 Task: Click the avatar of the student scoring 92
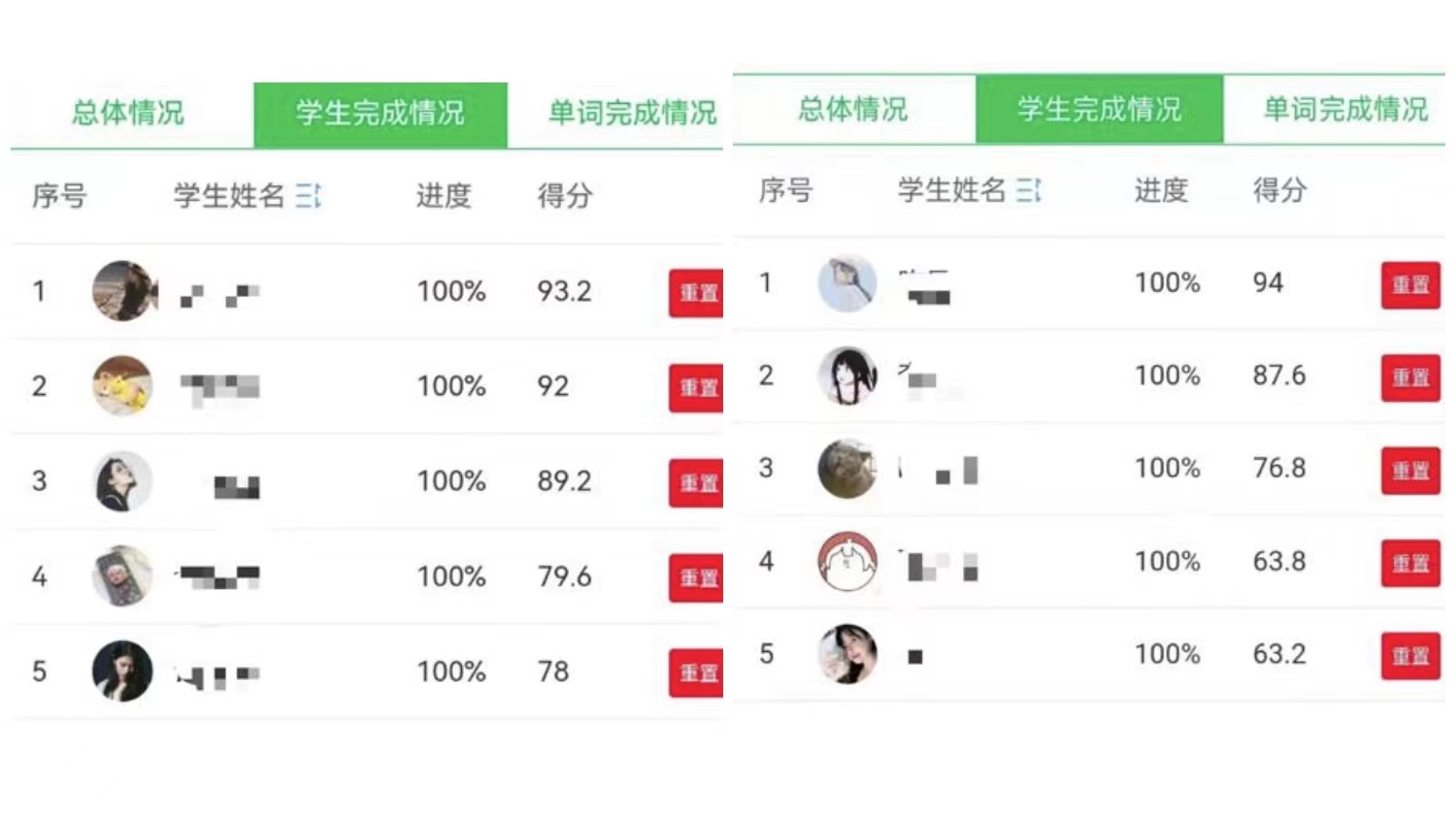tap(123, 386)
